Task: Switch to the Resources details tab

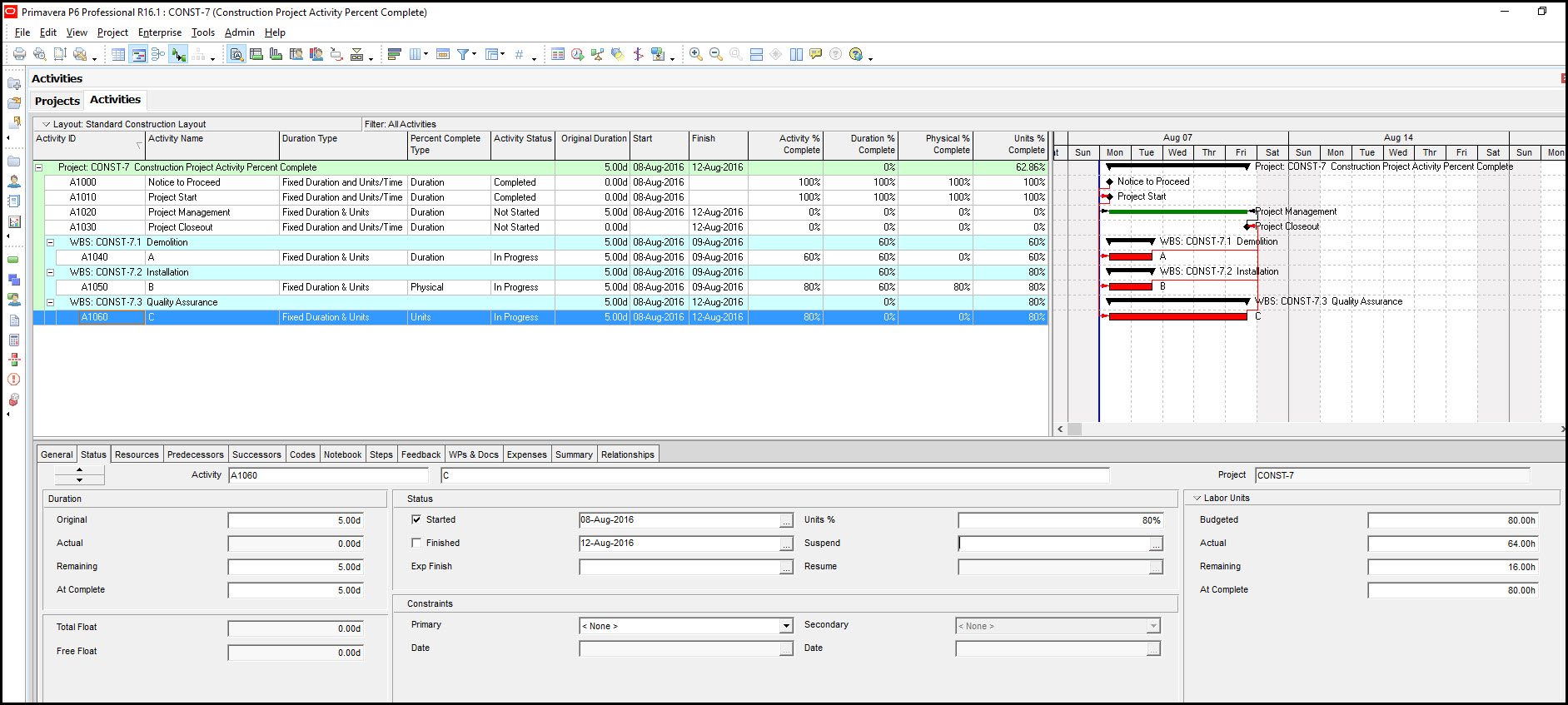Action: (137, 454)
